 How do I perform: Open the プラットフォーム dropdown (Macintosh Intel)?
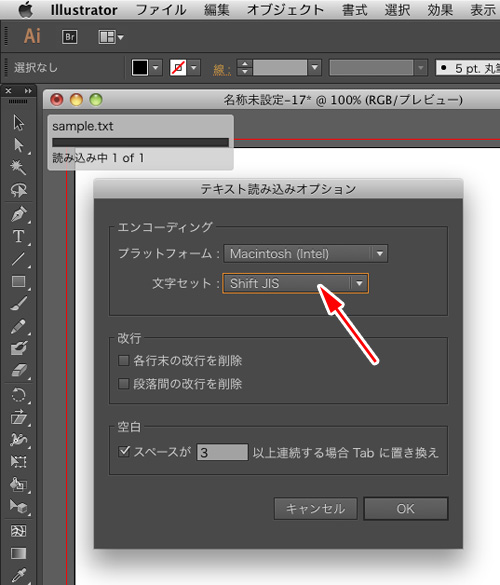[x=306, y=254]
